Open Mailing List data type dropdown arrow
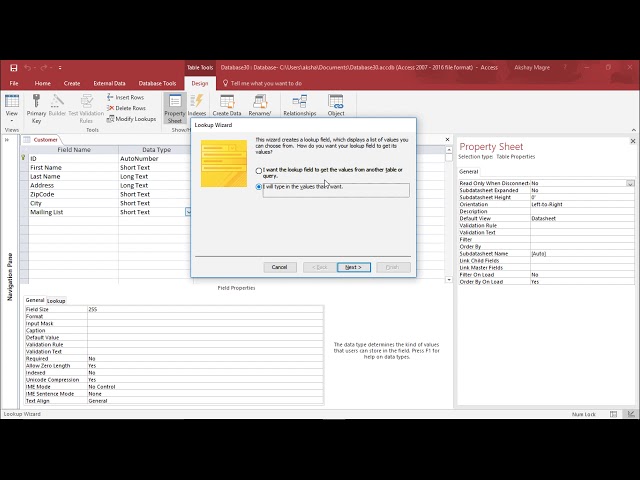640x480 pixels. (x=188, y=212)
